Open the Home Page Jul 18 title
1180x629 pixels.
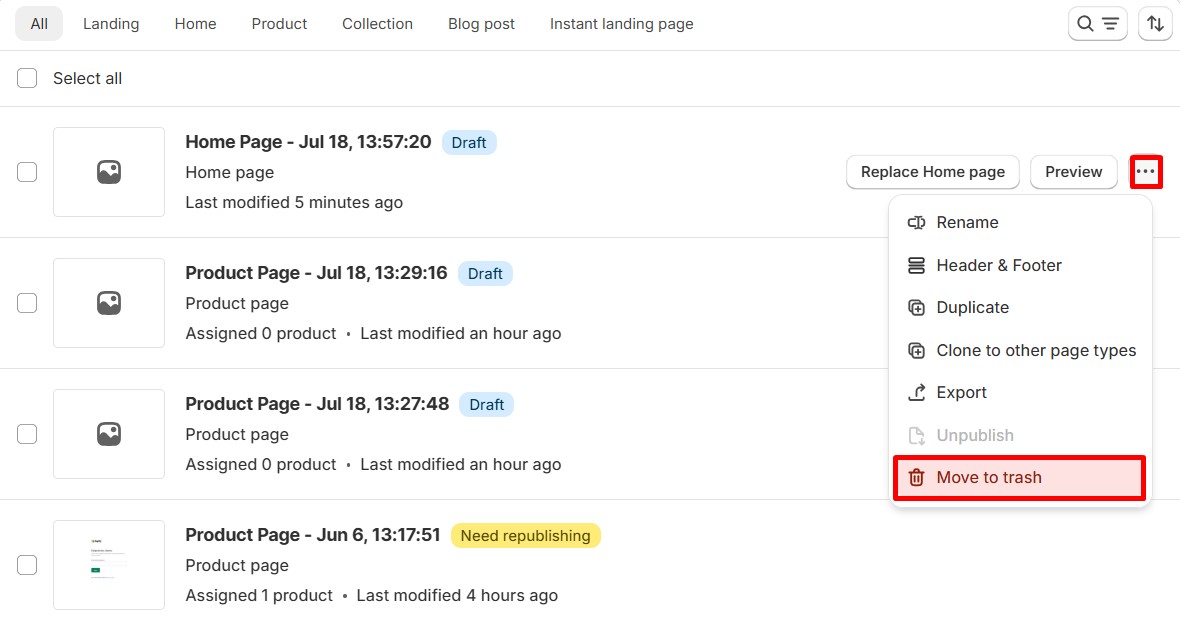click(x=308, y=142)
